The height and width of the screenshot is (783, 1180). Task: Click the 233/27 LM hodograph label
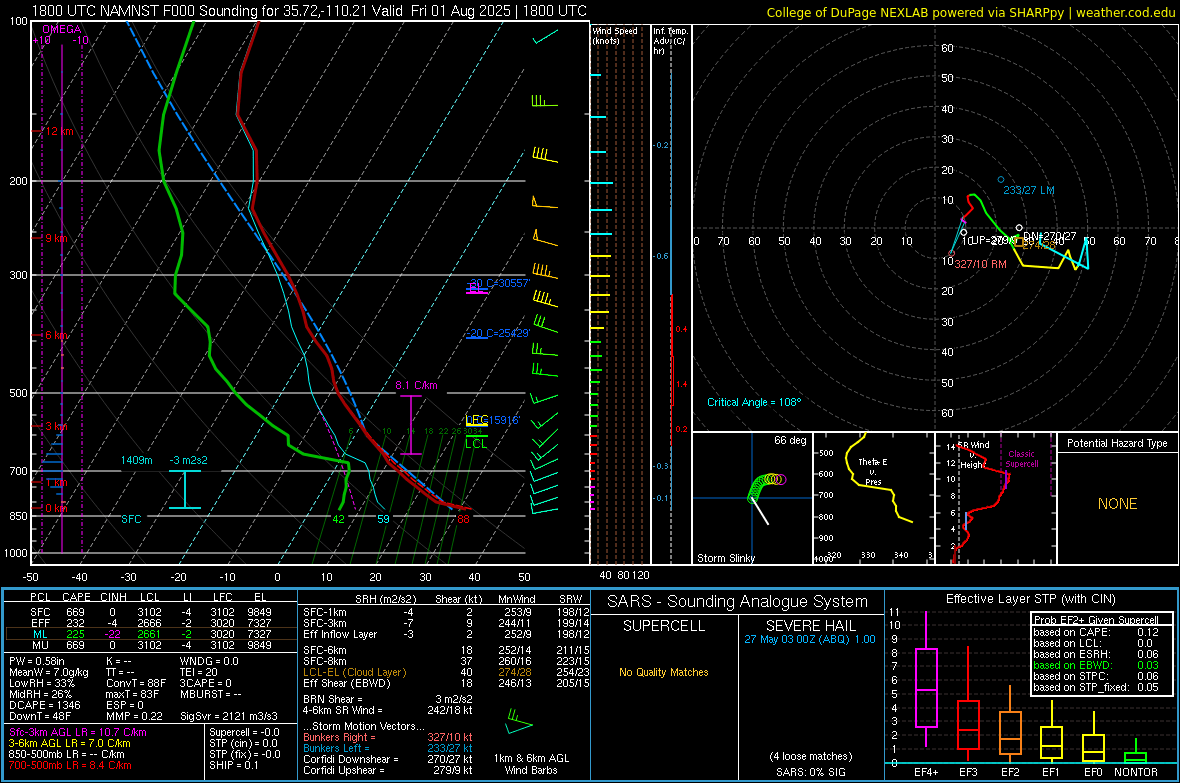click(1029, 190)
